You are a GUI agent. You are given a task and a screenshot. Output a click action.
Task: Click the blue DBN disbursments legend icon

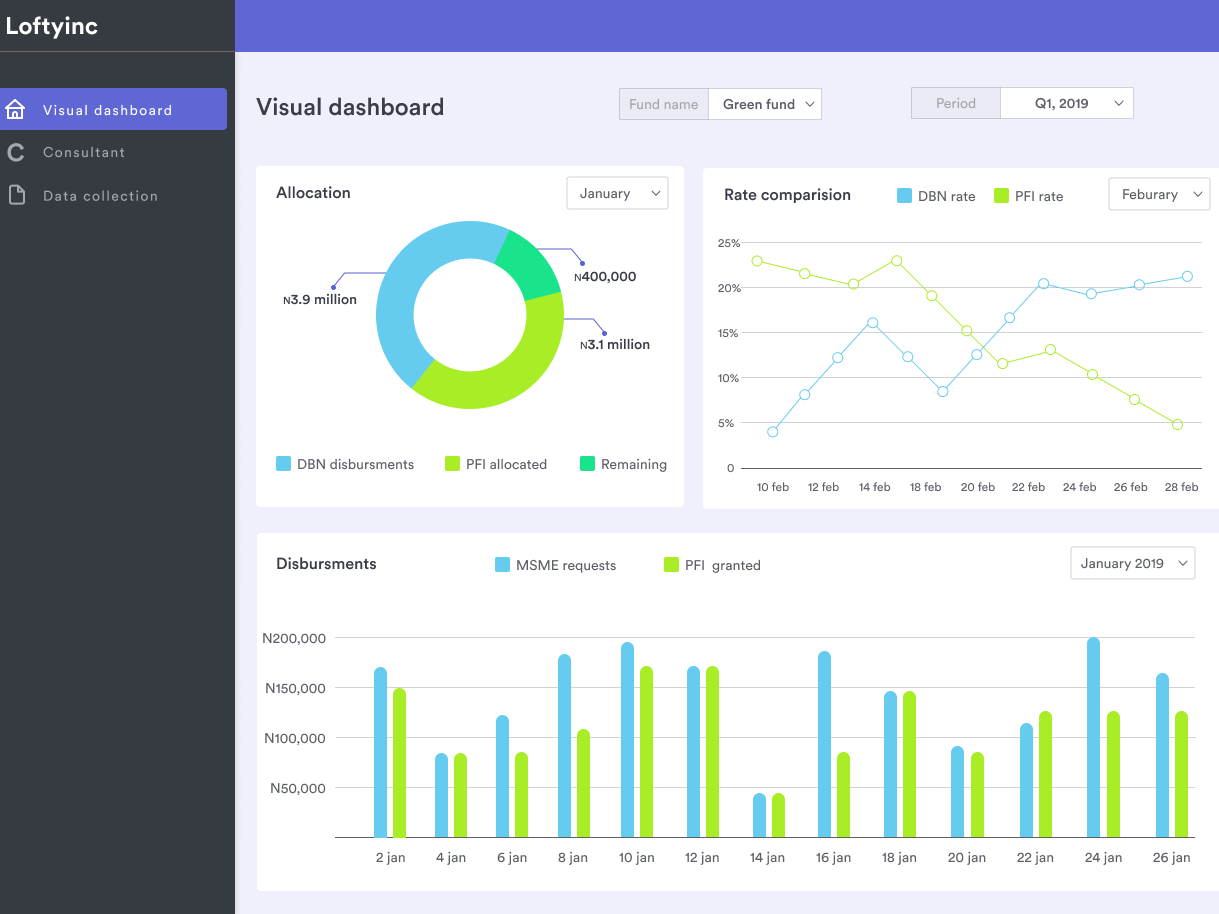[x=283, y=464]
